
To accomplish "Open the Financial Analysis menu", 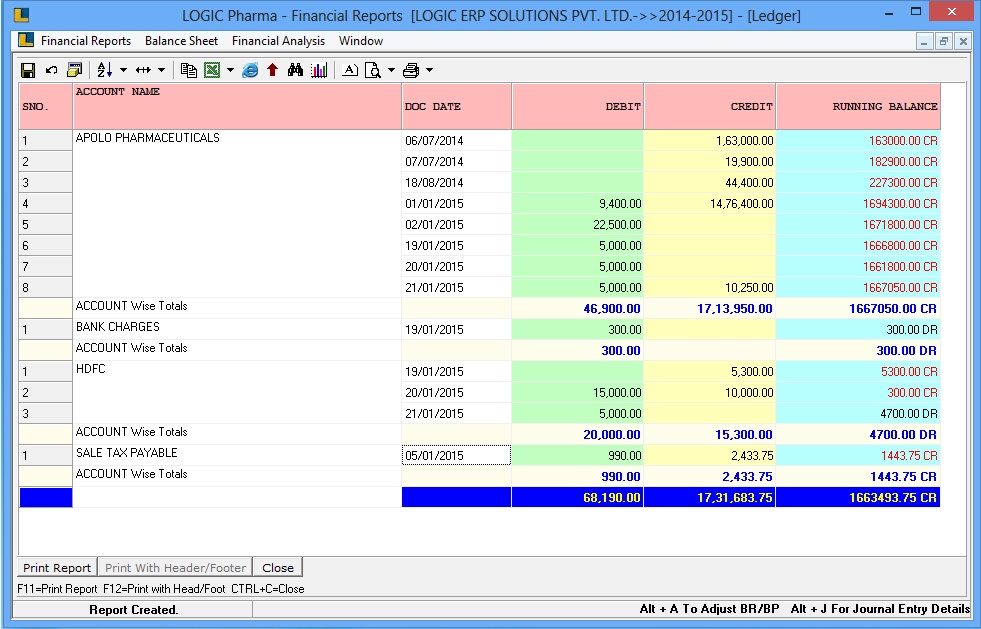I will point(277,41).
